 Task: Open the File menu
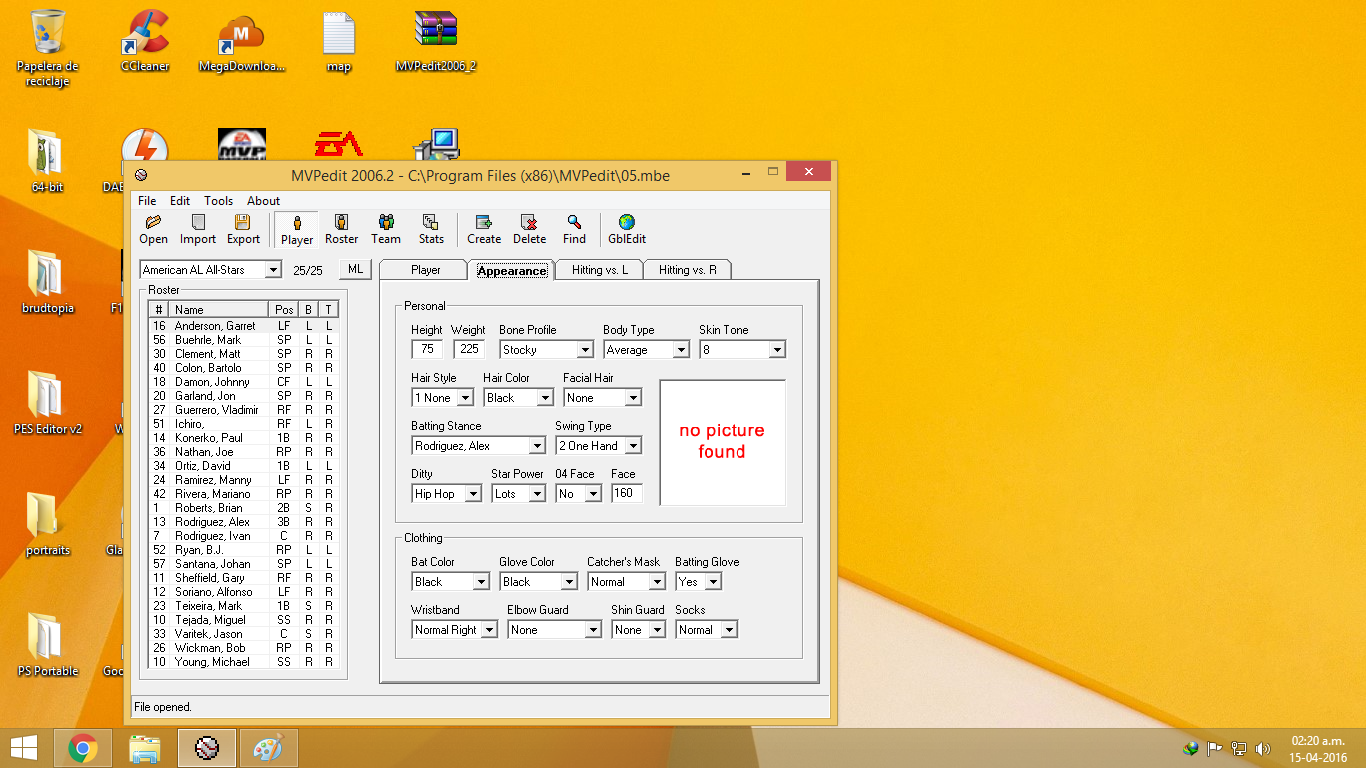pyautogui.click(x=147, y=201)
